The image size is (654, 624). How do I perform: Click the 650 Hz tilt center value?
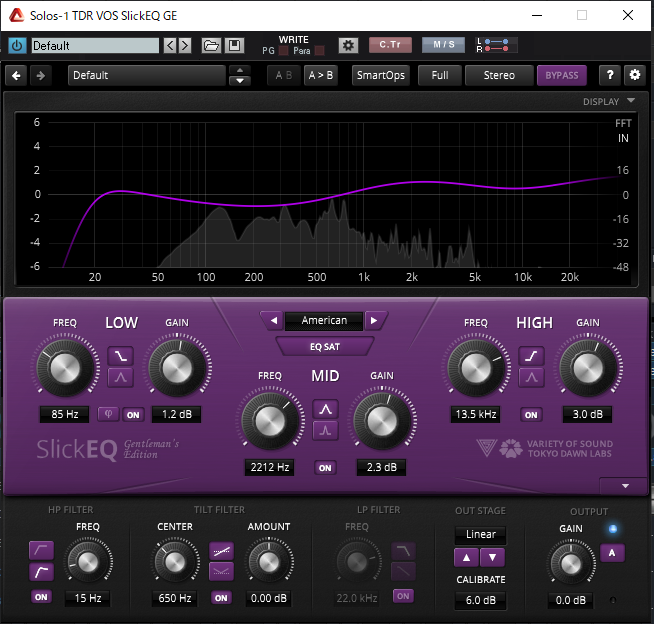[x=175, y=598]
